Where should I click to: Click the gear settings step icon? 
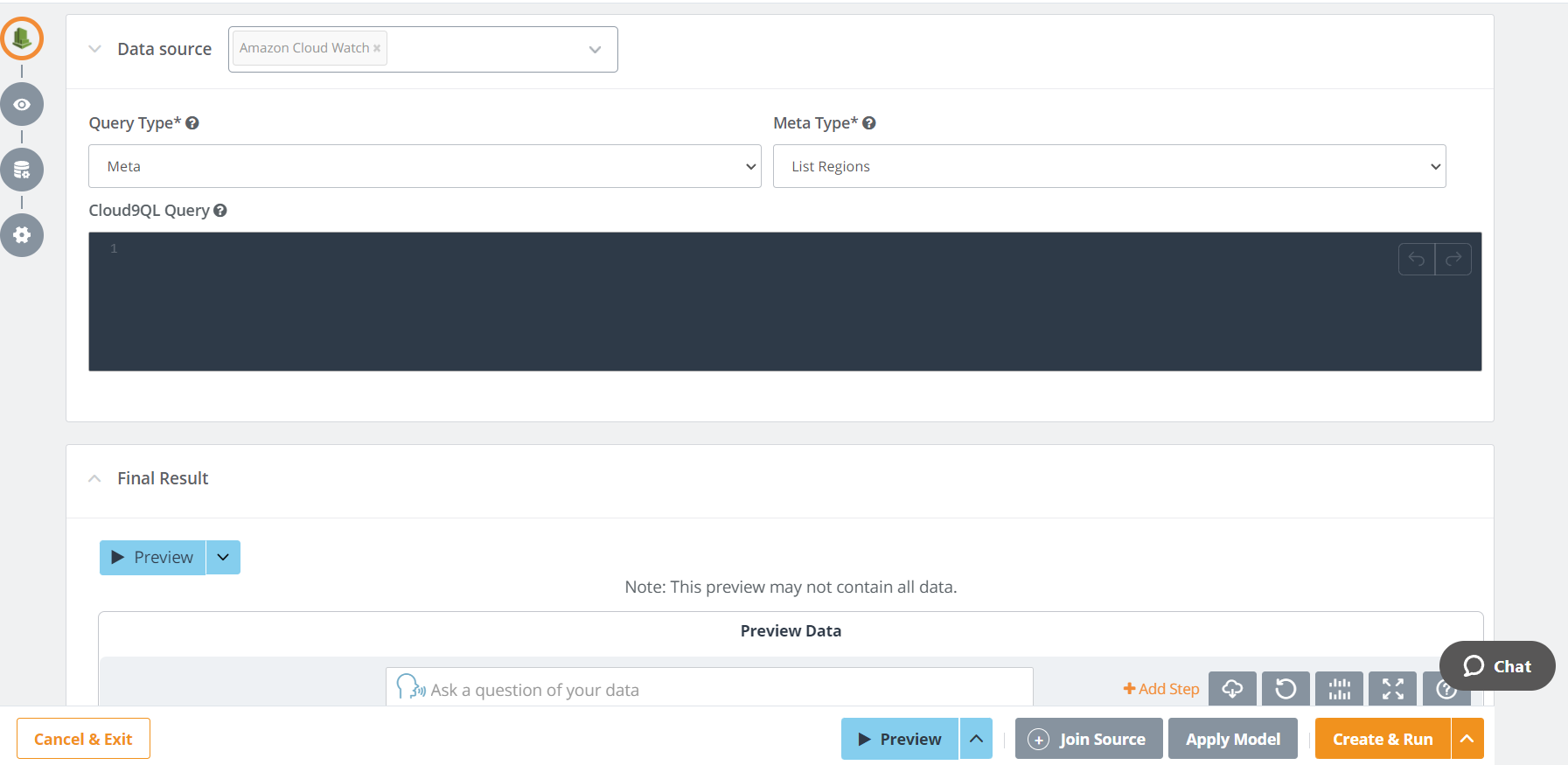pyautogui.click(x=22, y=235)
